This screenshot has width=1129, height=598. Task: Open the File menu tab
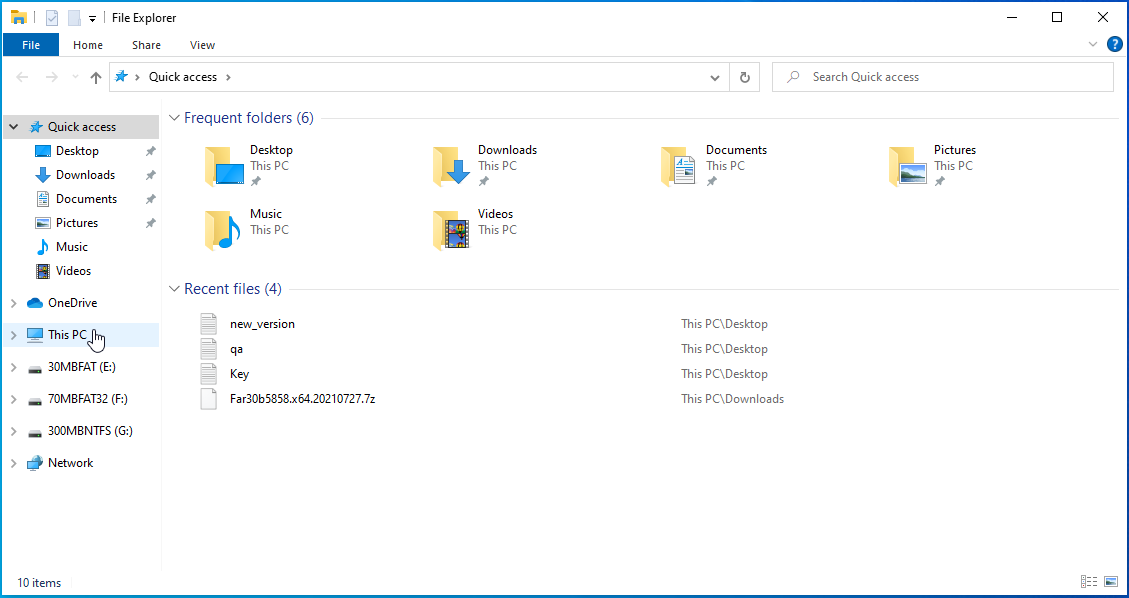(31, 45)
